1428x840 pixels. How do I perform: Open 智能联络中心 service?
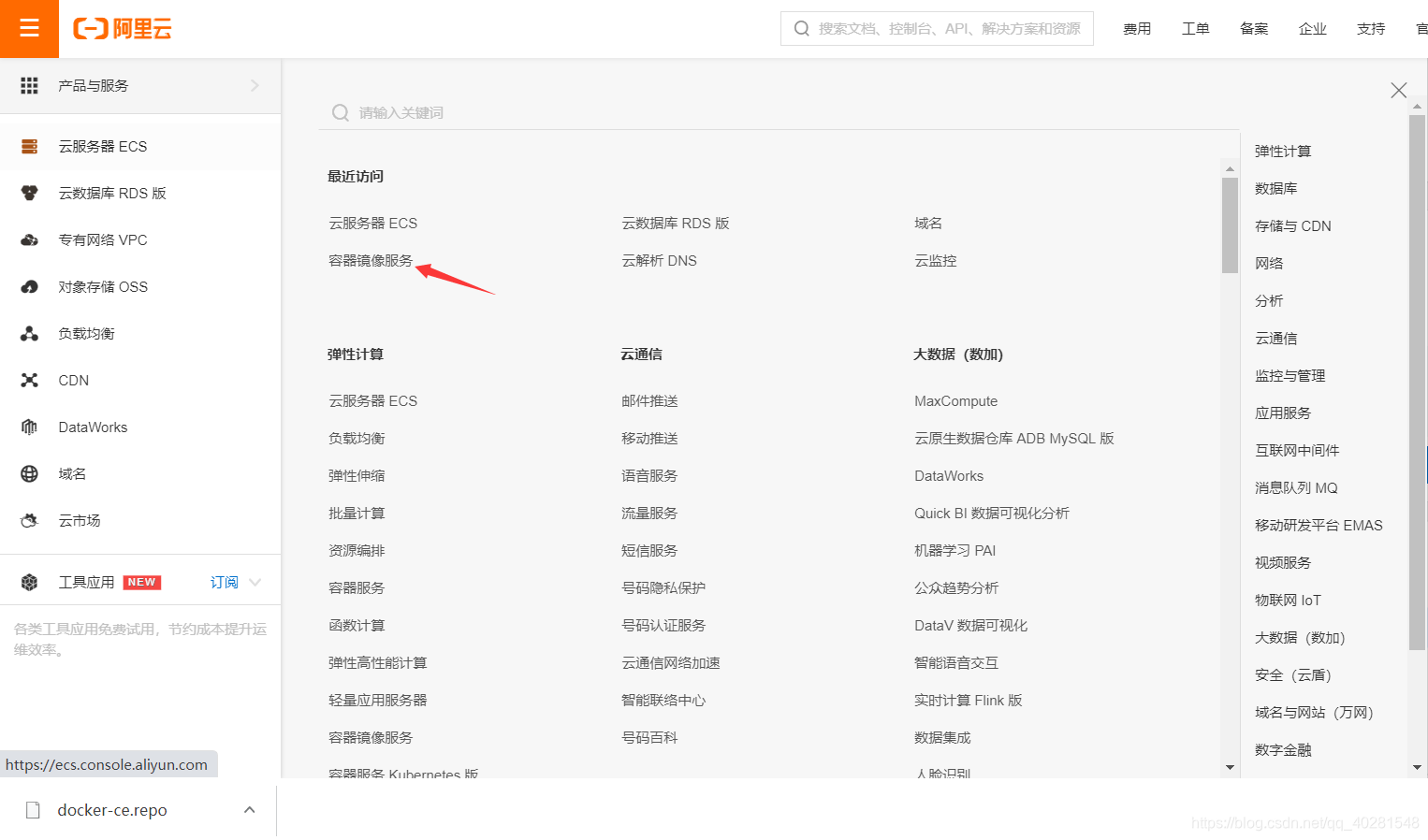[663, 700]
